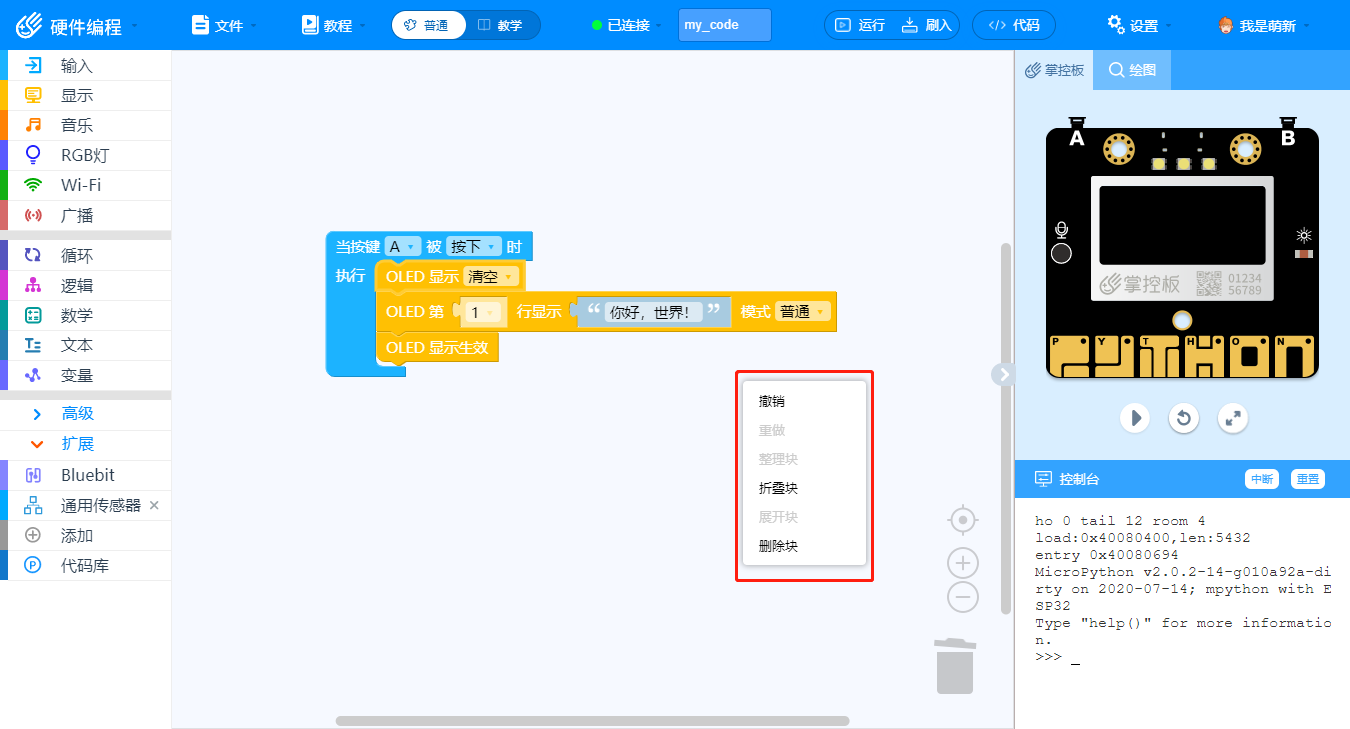Expand the simulator to fullscreen
1350x729 pixels.
[x=1234, y=417]
